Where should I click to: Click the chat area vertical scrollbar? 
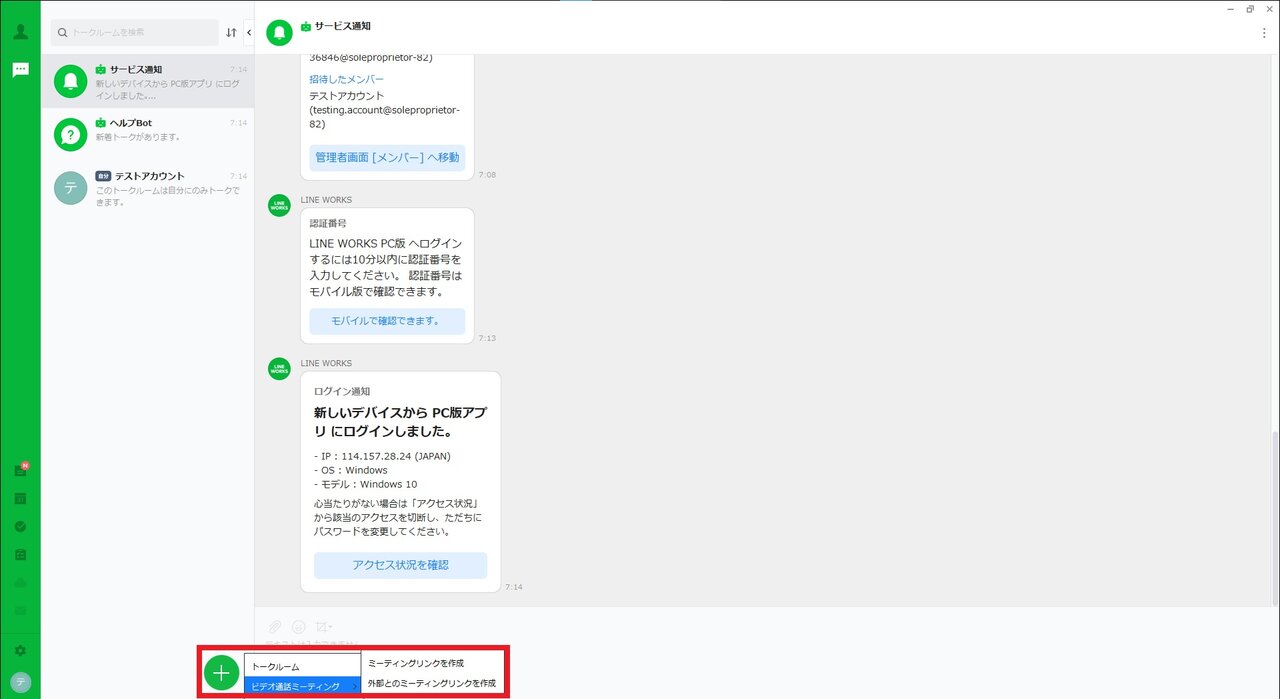tap(1274, 518)
